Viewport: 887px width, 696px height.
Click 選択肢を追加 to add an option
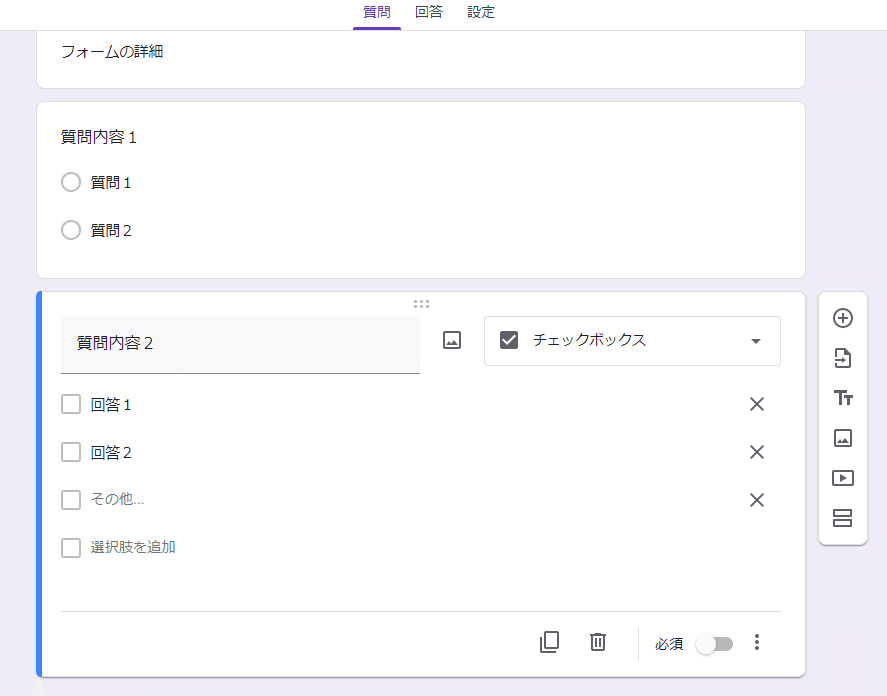[133, 547]
